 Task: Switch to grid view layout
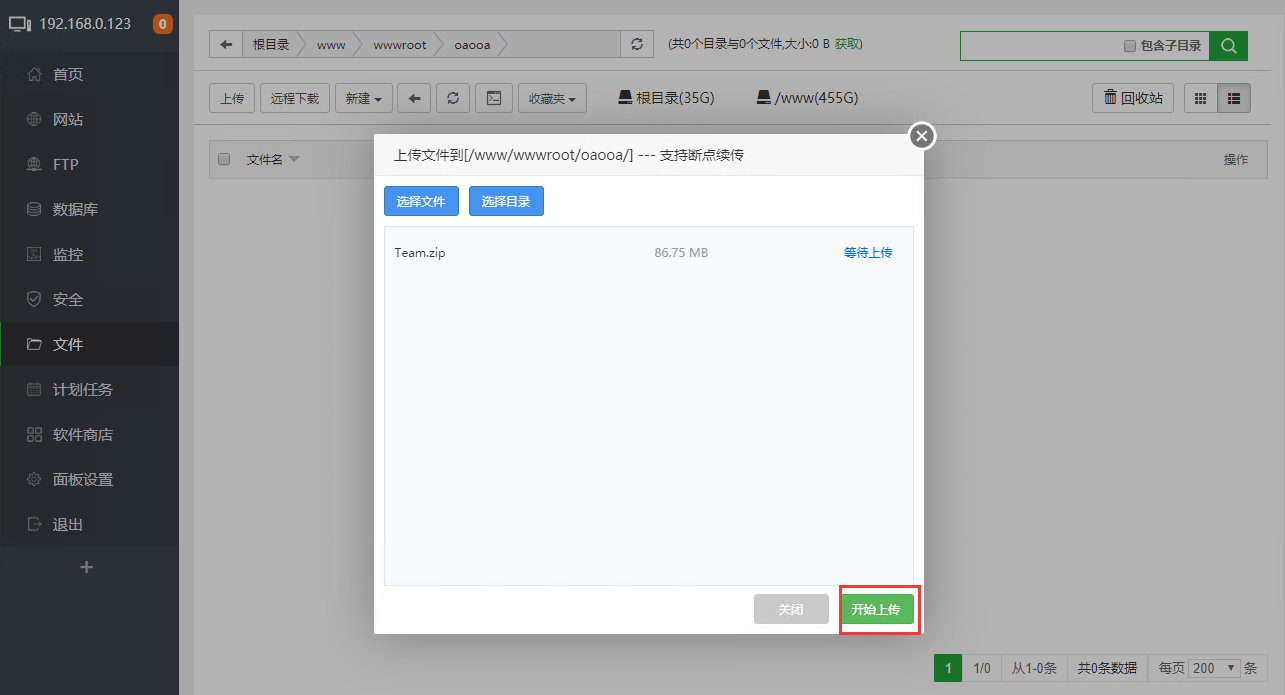[1199, 97]
